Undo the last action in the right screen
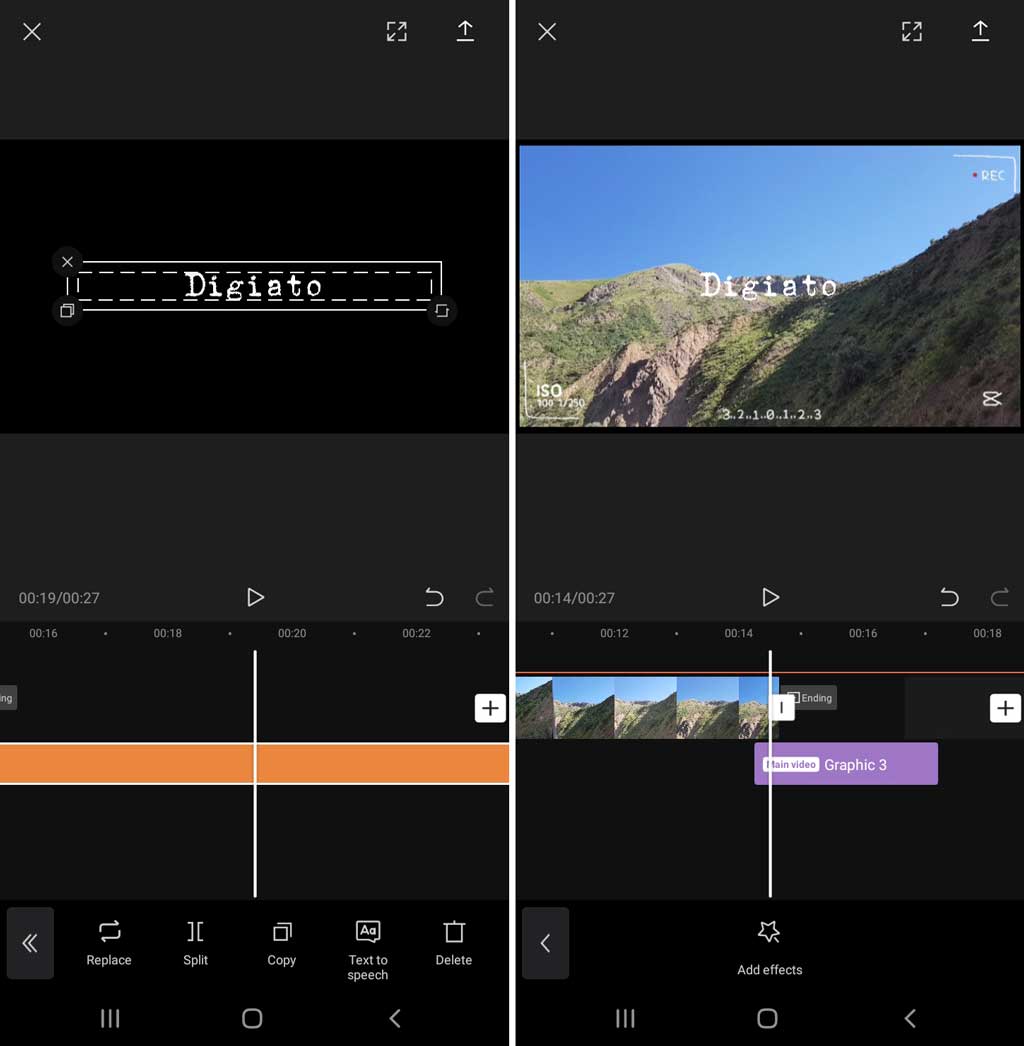The image size is (1024, 1046). pyautogui.click(x=949, y=597)
